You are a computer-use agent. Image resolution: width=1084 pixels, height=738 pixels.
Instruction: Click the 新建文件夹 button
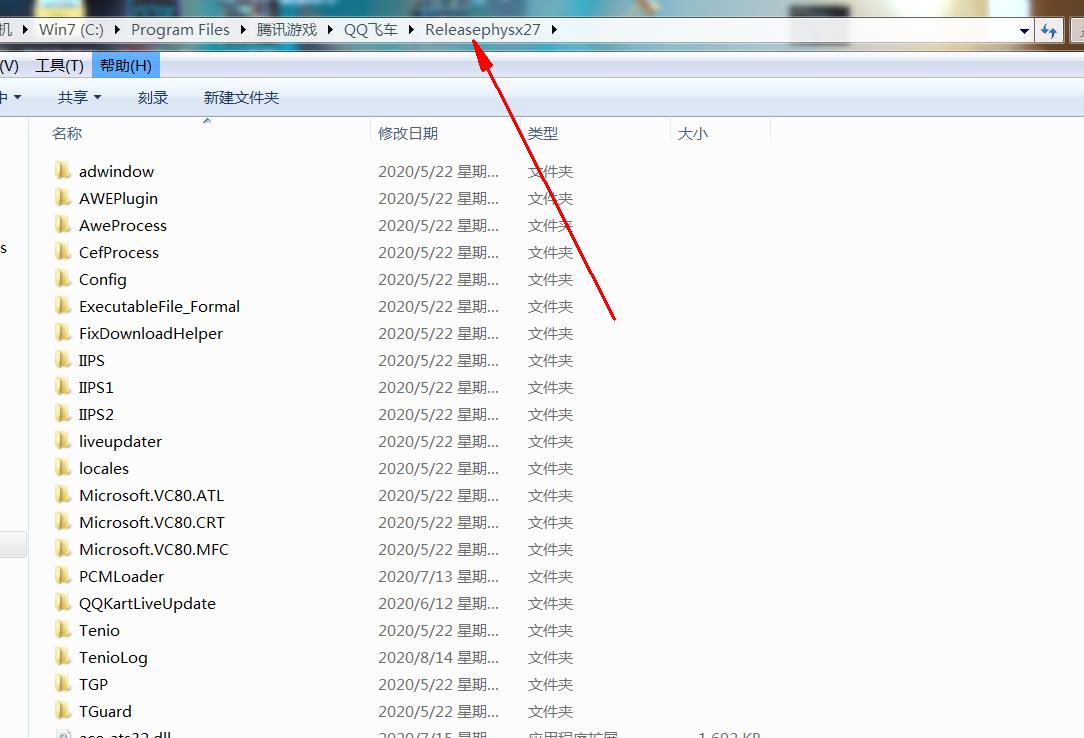[x=241, y=97]
